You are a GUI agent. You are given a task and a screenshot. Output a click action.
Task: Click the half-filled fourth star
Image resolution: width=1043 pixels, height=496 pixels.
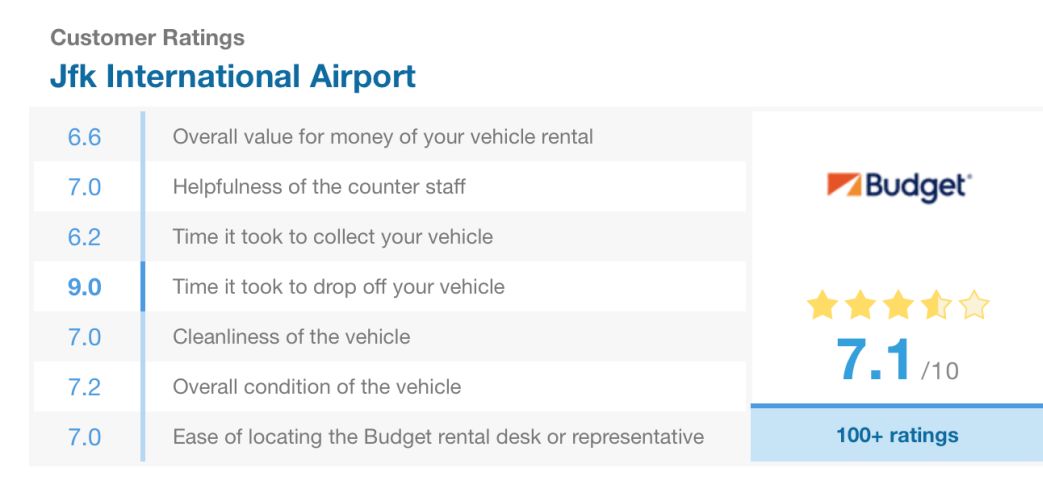point(935,306)
